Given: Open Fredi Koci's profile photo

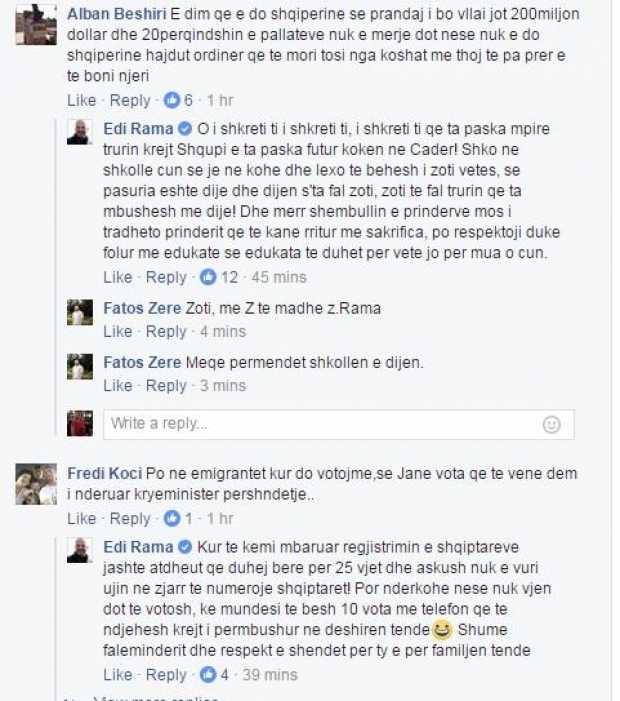Looking at the screenshot, I should click(x=36, y=484).
